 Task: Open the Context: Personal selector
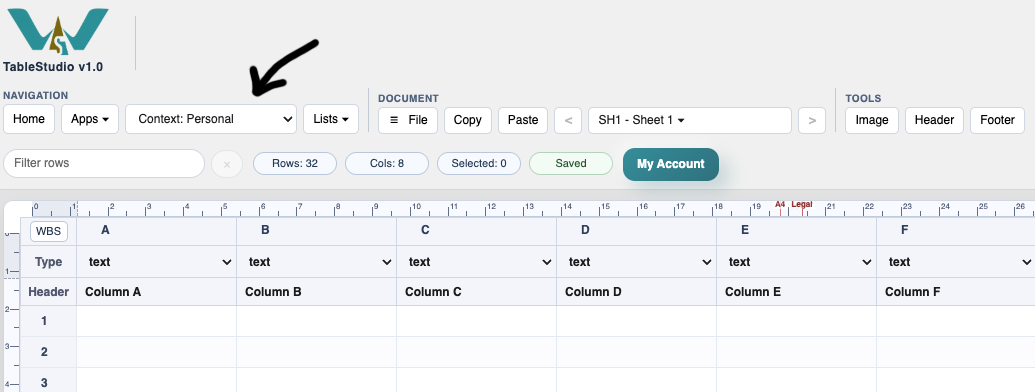point(211,119)
